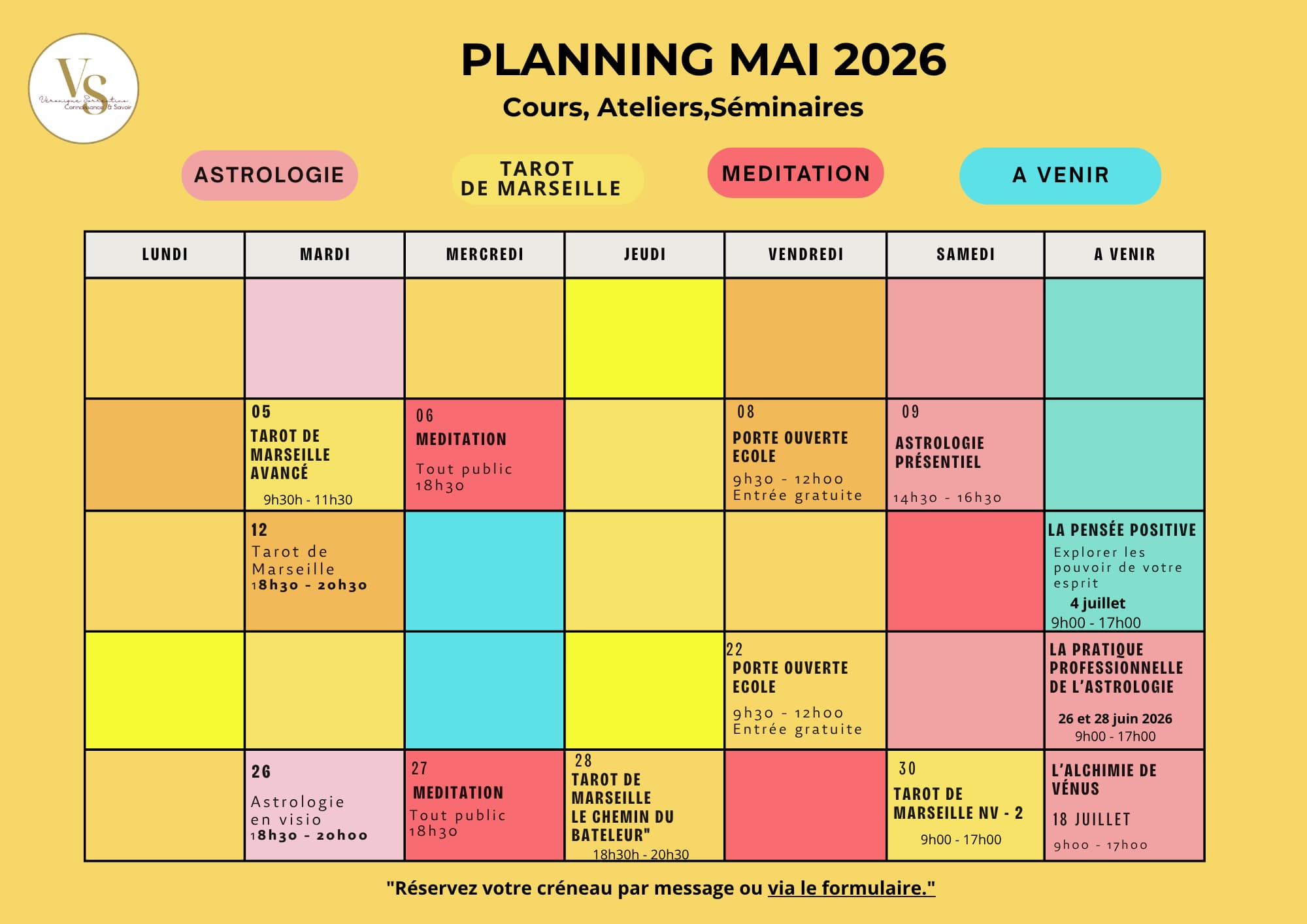
Task: Open the 06 Meditation Tout public event
Action: tap(484, 455)
